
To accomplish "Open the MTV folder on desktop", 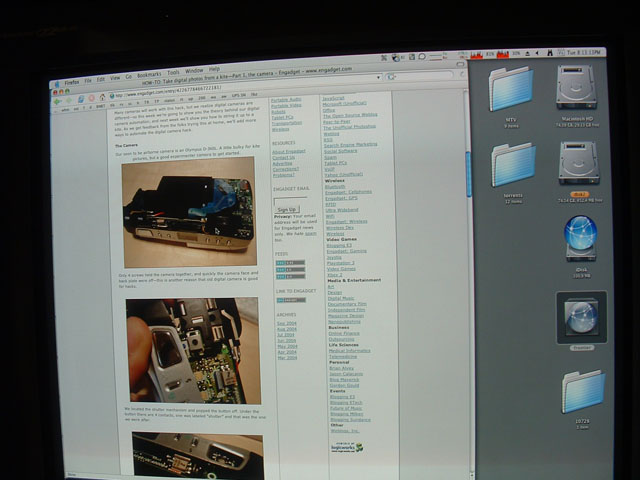I will pos(511,89).
